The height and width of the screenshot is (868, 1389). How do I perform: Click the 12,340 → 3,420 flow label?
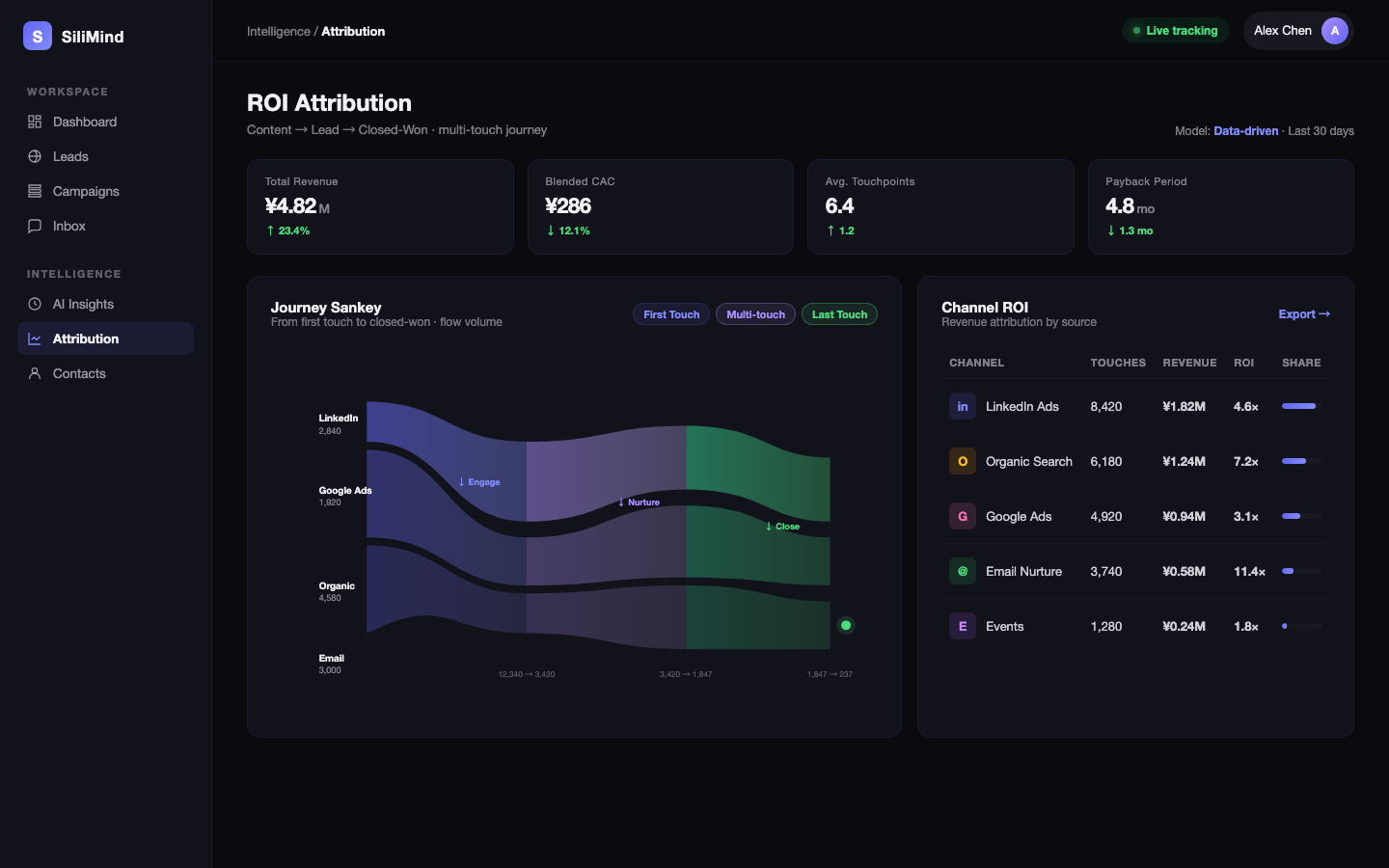(x=527, y=674)
